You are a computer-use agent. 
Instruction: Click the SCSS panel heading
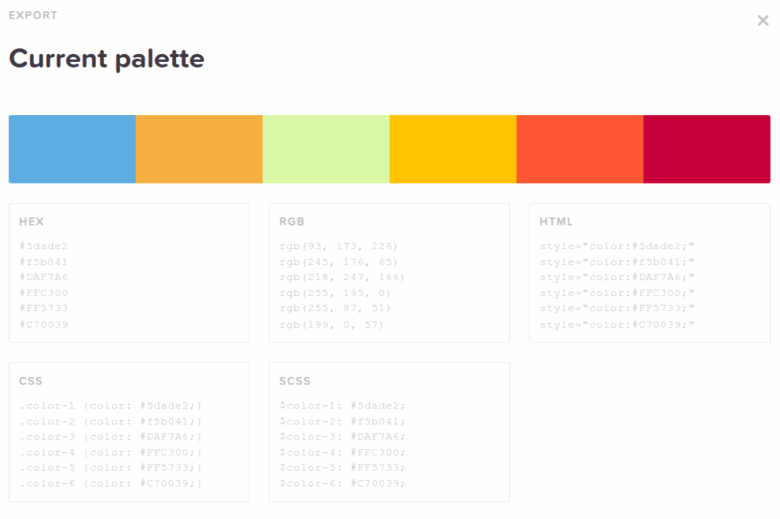pos(295,381)
